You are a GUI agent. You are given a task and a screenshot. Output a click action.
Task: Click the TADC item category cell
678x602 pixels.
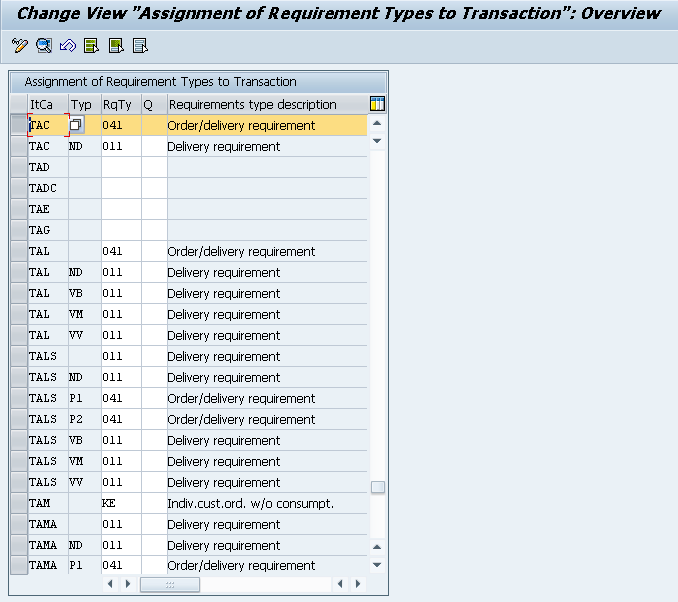(48, 188)
